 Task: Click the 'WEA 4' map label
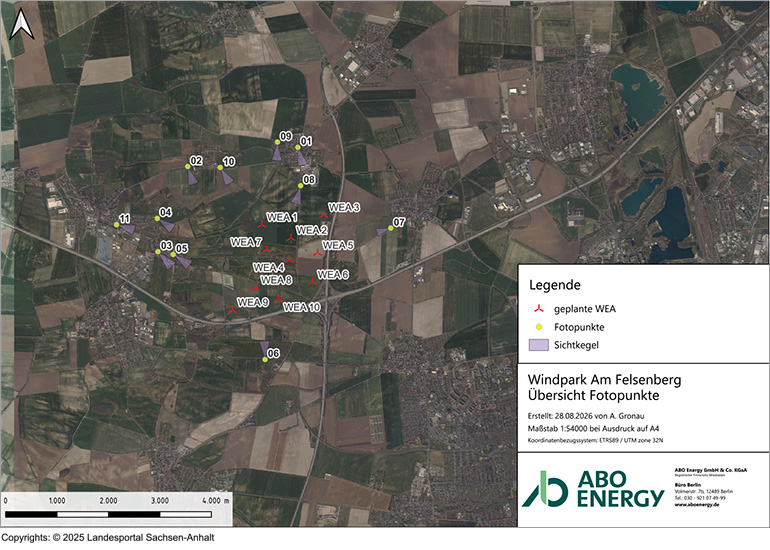pos(269,268)
